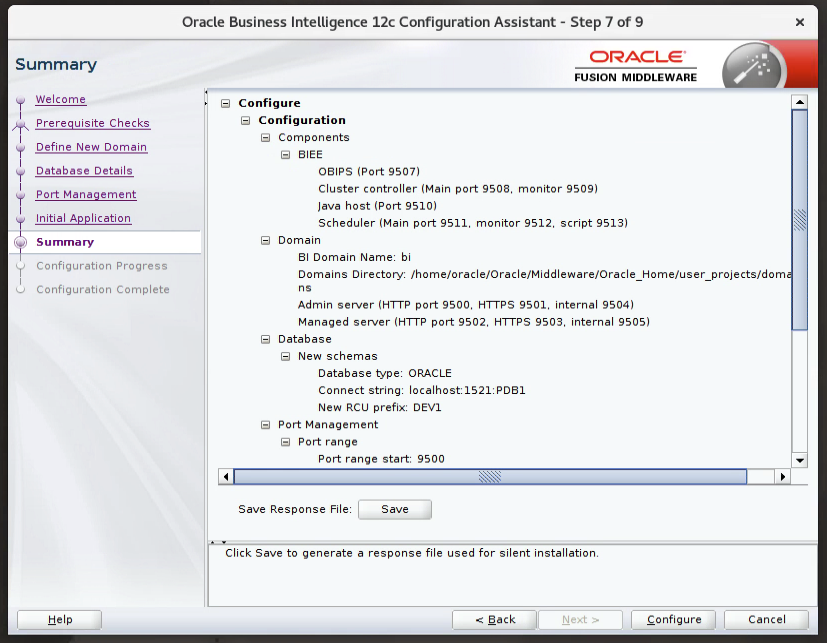
Task: Collapse the Database node
Action: (266, 340)
